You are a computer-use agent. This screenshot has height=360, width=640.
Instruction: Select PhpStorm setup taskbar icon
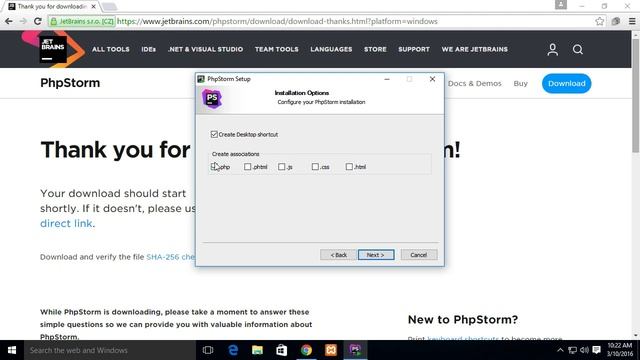click(x=355, y=350)
